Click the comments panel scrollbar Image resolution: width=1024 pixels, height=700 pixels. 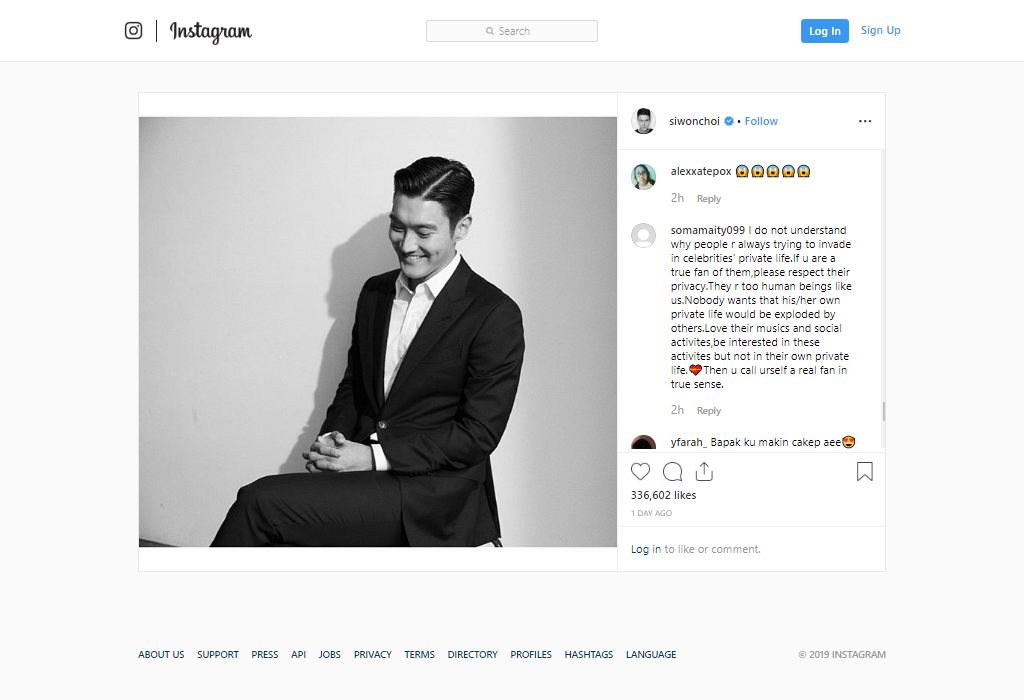(x=884, y=411)
